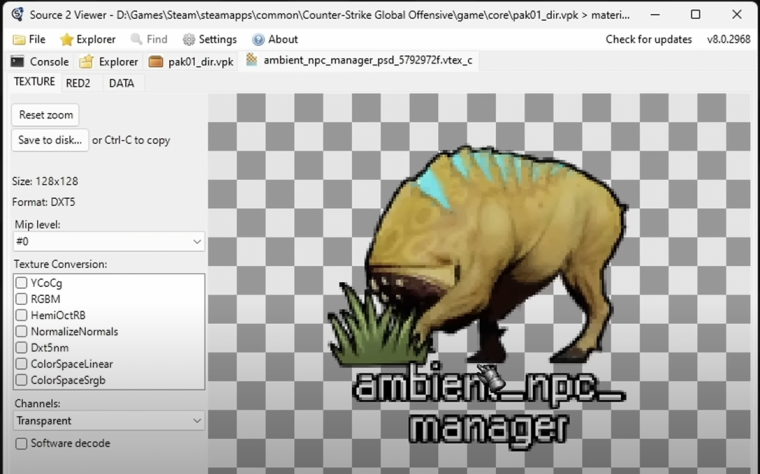Click the Explorer star icon

66,40
